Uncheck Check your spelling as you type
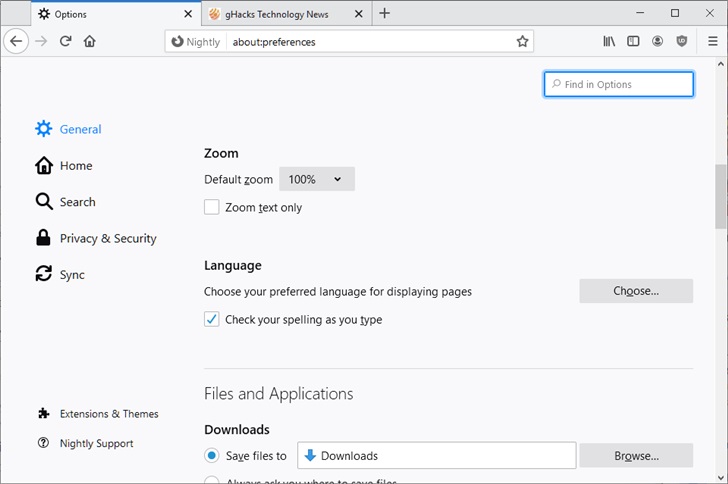The height and width of the screenshot is (484, 728). 211,320
